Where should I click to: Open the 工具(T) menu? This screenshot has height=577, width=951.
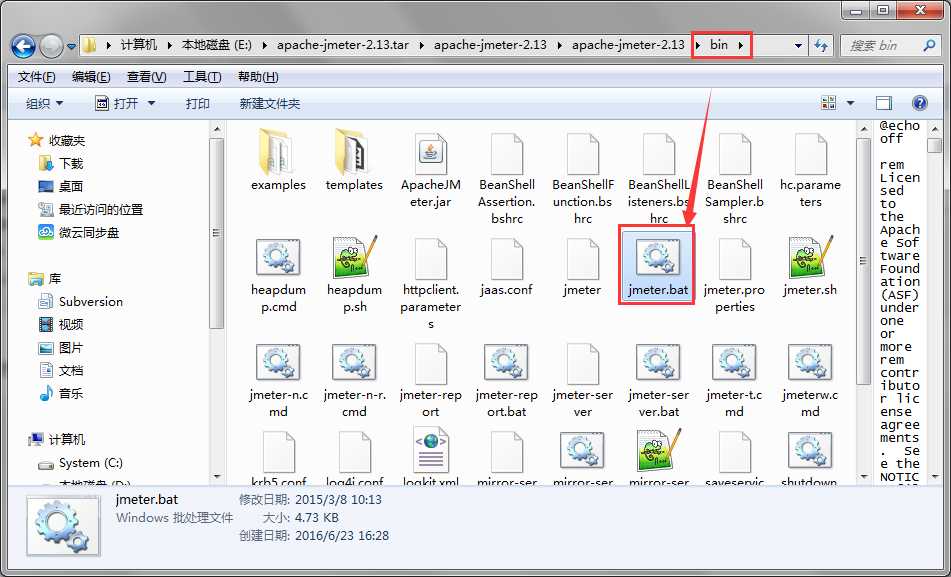pyautogui.click(x=202, y=77)
